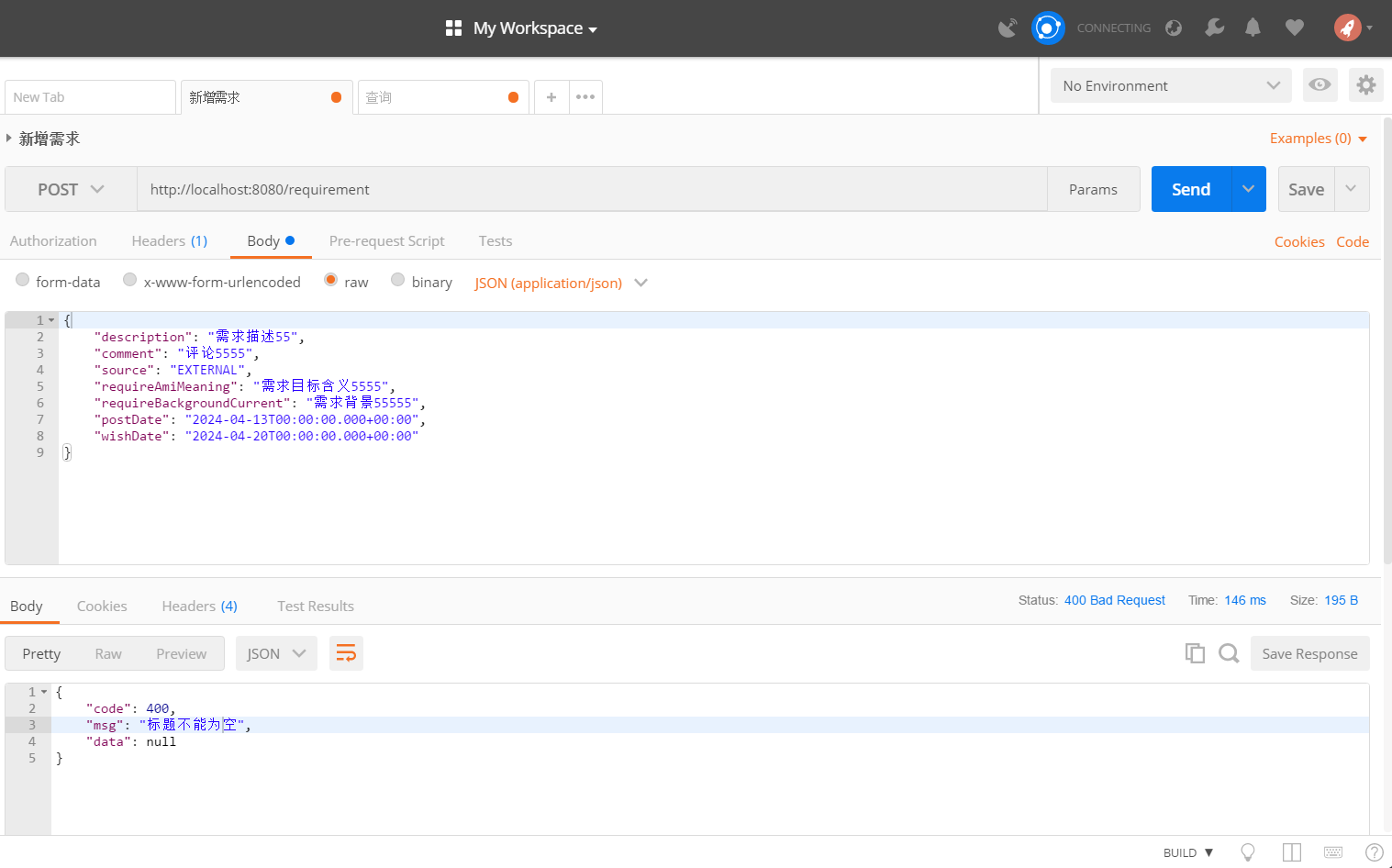
Task: Toggle line wrap in response viewer
Action: [x=346, y=653]
